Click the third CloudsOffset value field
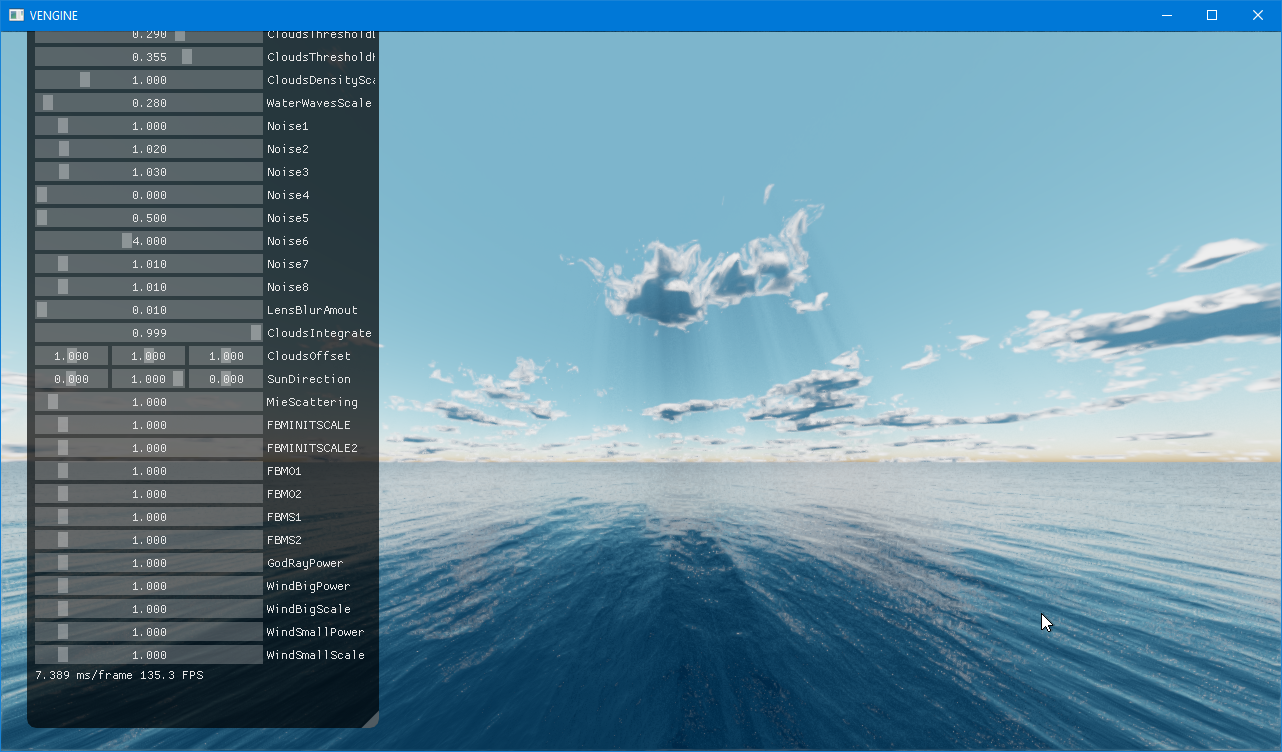 tap(225, 356)
